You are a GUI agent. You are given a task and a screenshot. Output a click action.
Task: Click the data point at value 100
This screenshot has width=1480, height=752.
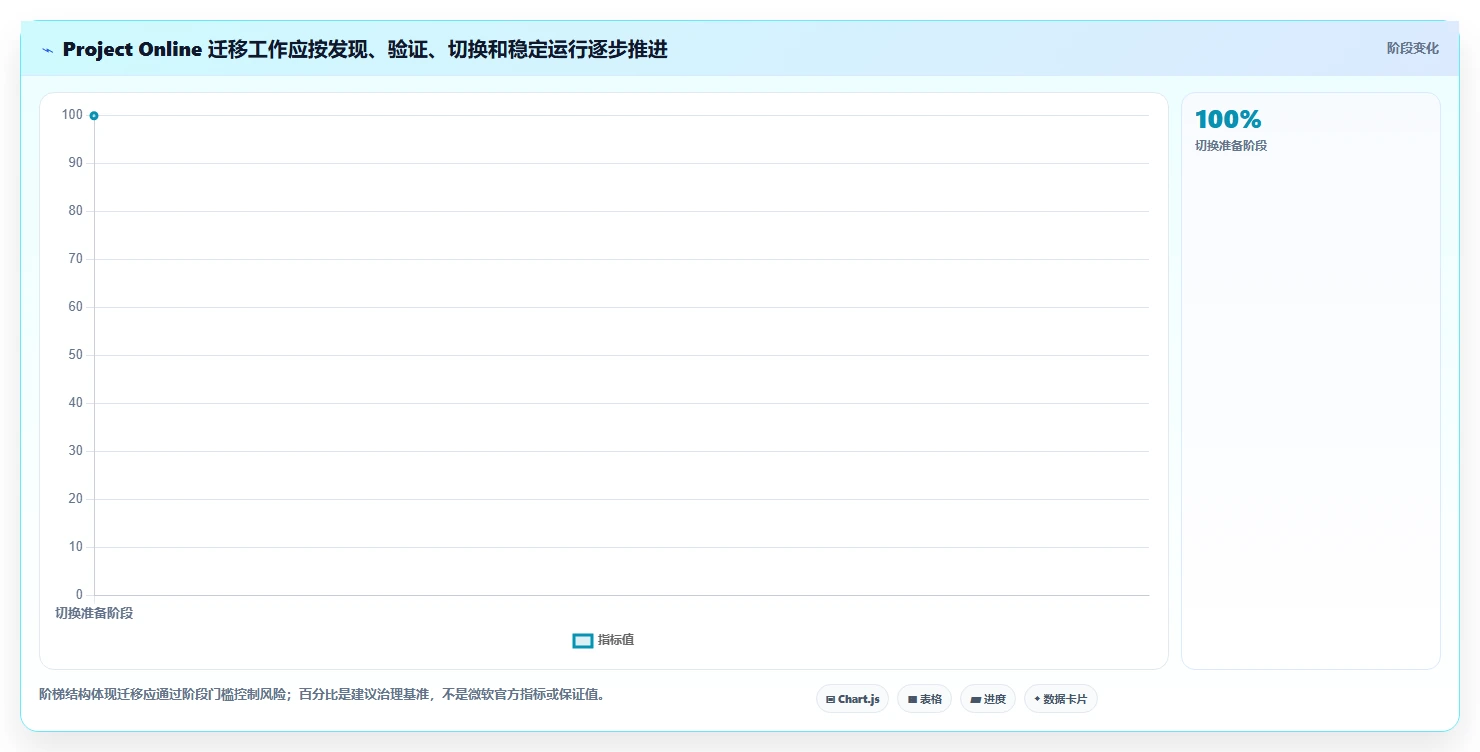coord(94,116)
